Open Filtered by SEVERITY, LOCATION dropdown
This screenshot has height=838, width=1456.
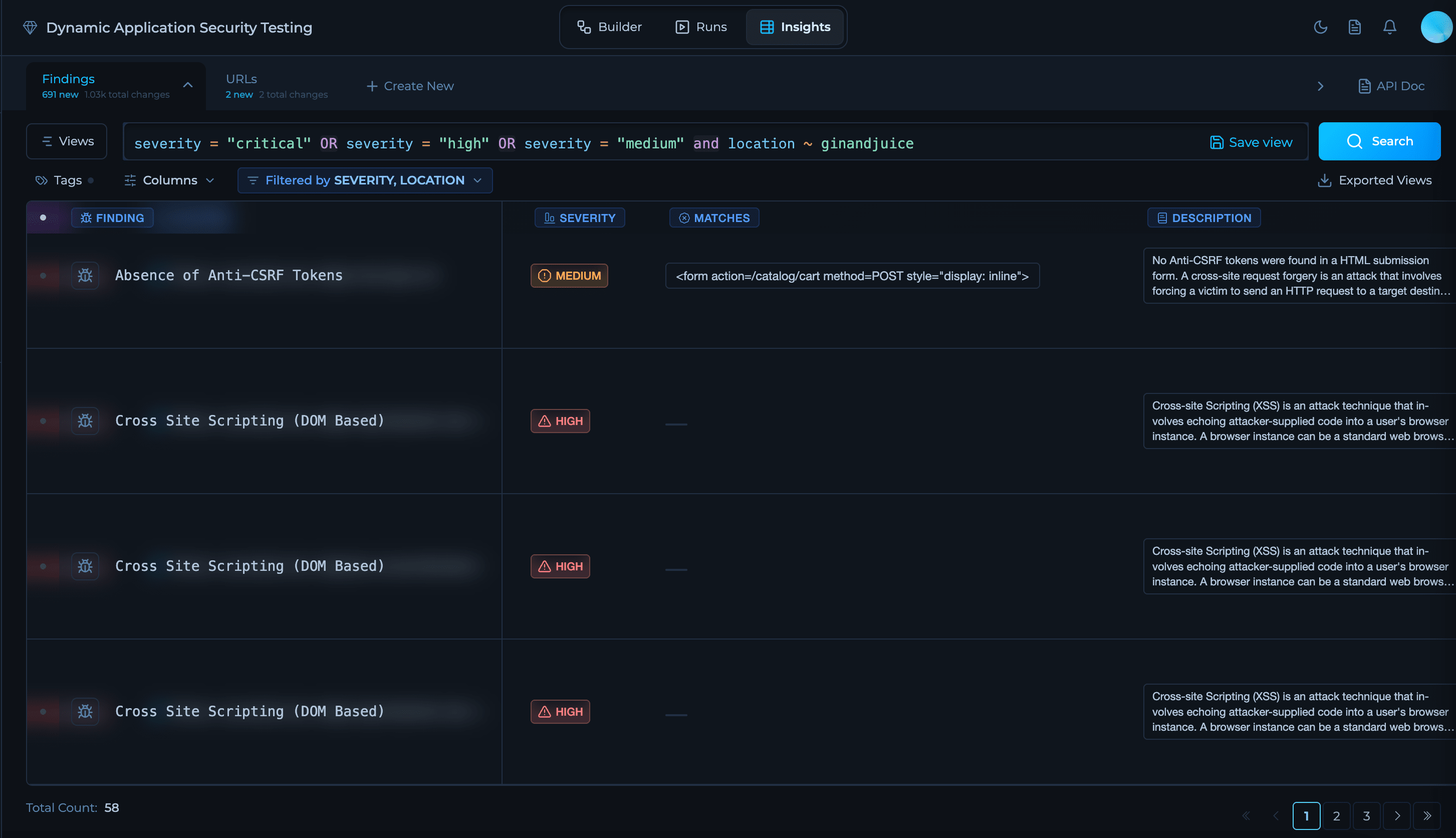[365, 180]
